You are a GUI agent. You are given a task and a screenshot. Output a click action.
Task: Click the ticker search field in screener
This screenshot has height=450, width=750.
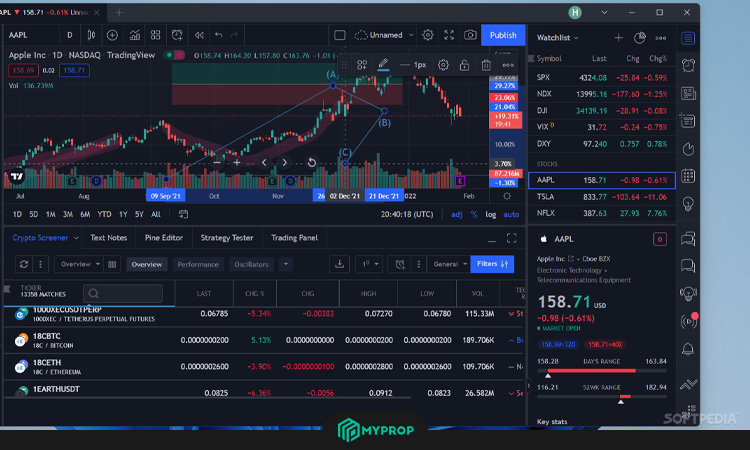pos(122,293)
